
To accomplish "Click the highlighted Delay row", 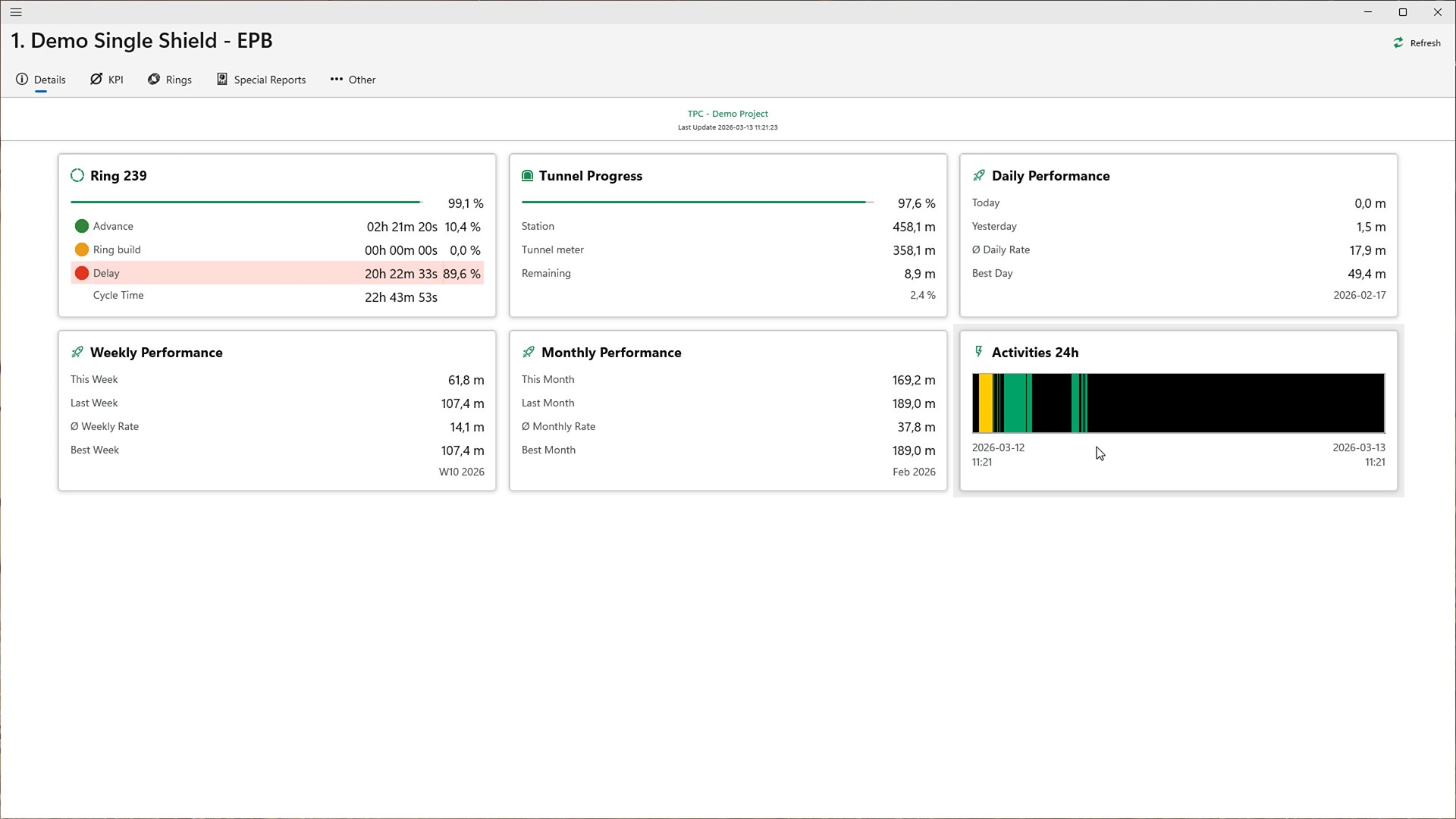I will point(278,273).
